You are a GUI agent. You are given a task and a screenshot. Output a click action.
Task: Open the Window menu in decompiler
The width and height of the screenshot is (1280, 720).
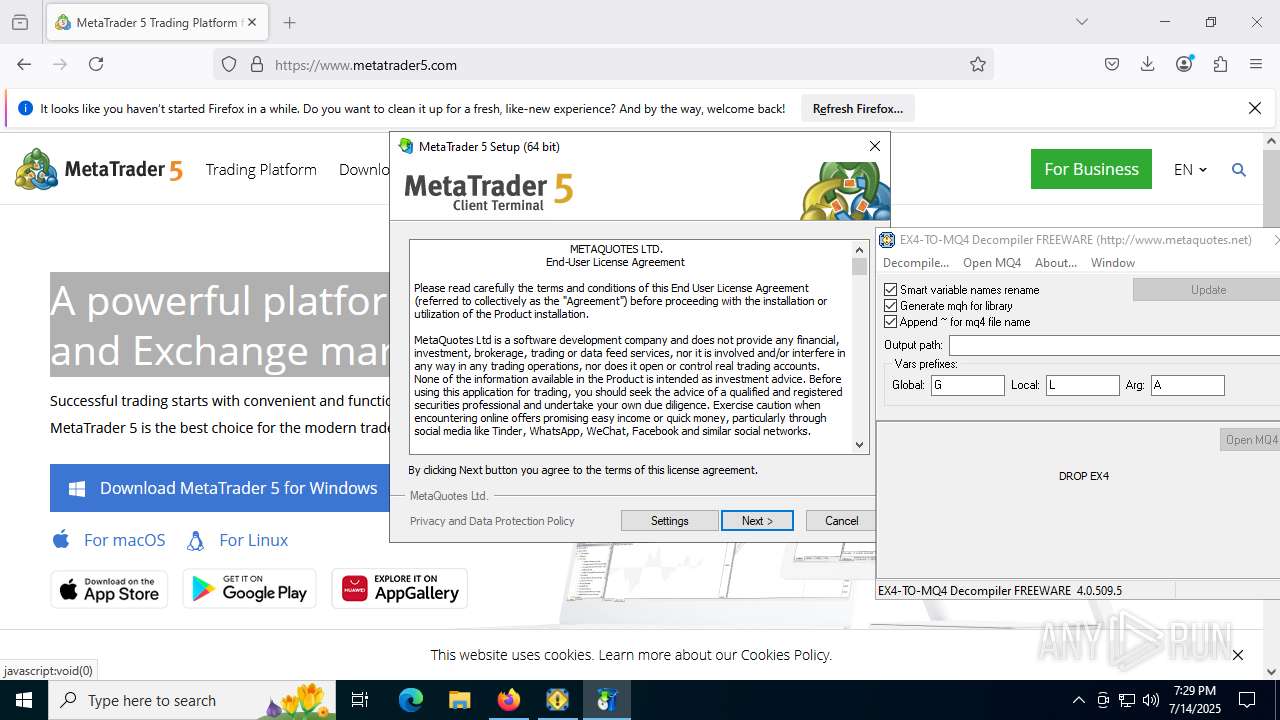(x=1113, y=263)
